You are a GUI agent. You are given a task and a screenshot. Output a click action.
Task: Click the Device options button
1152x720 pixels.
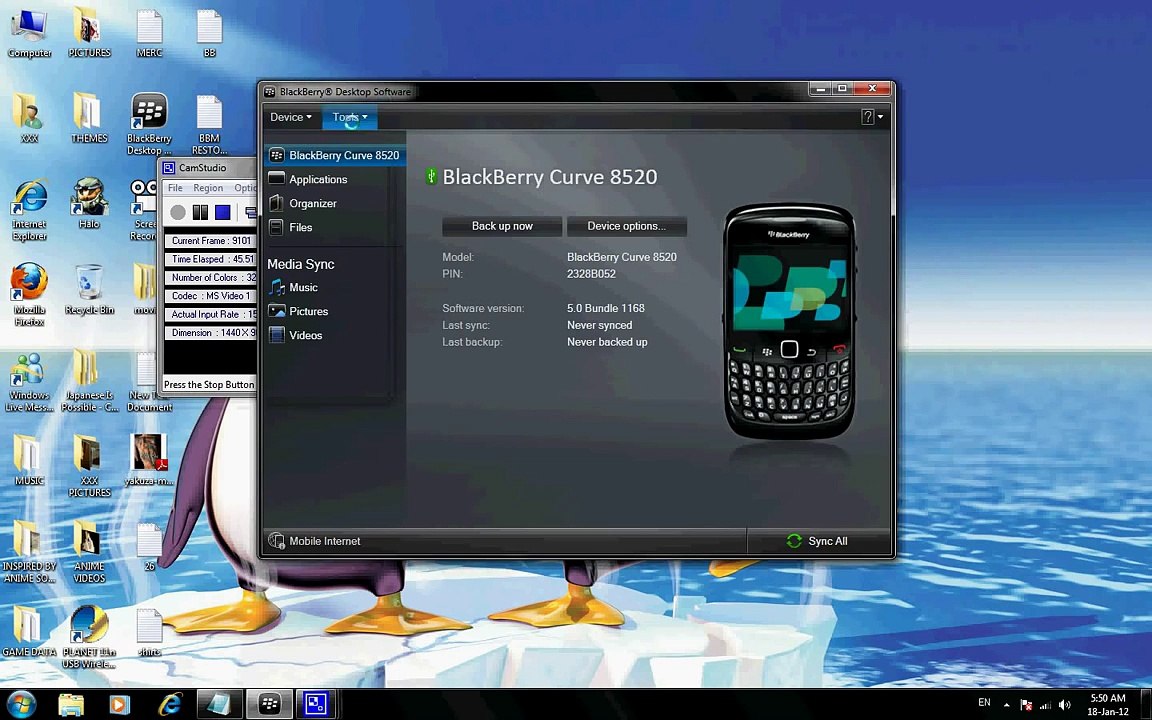click(627, 226)
